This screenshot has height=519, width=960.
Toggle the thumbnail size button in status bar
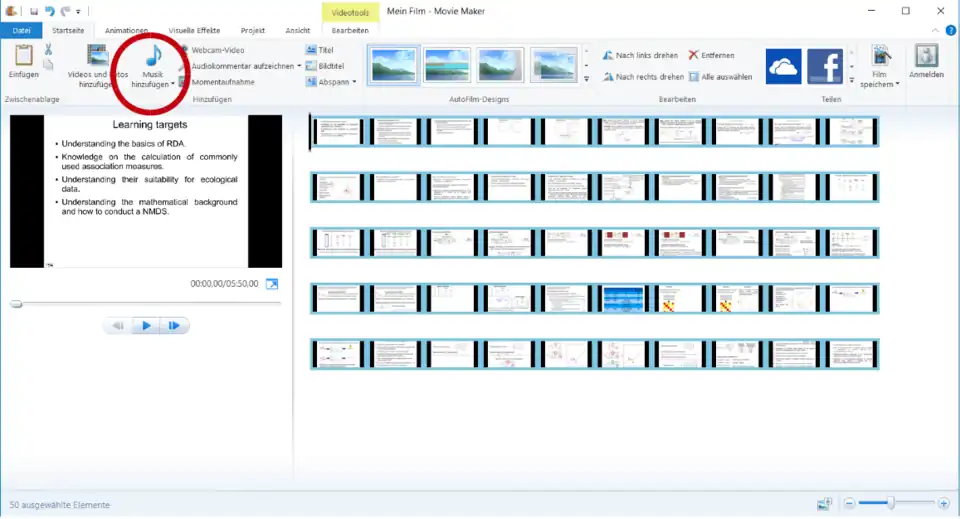point(824,504)
